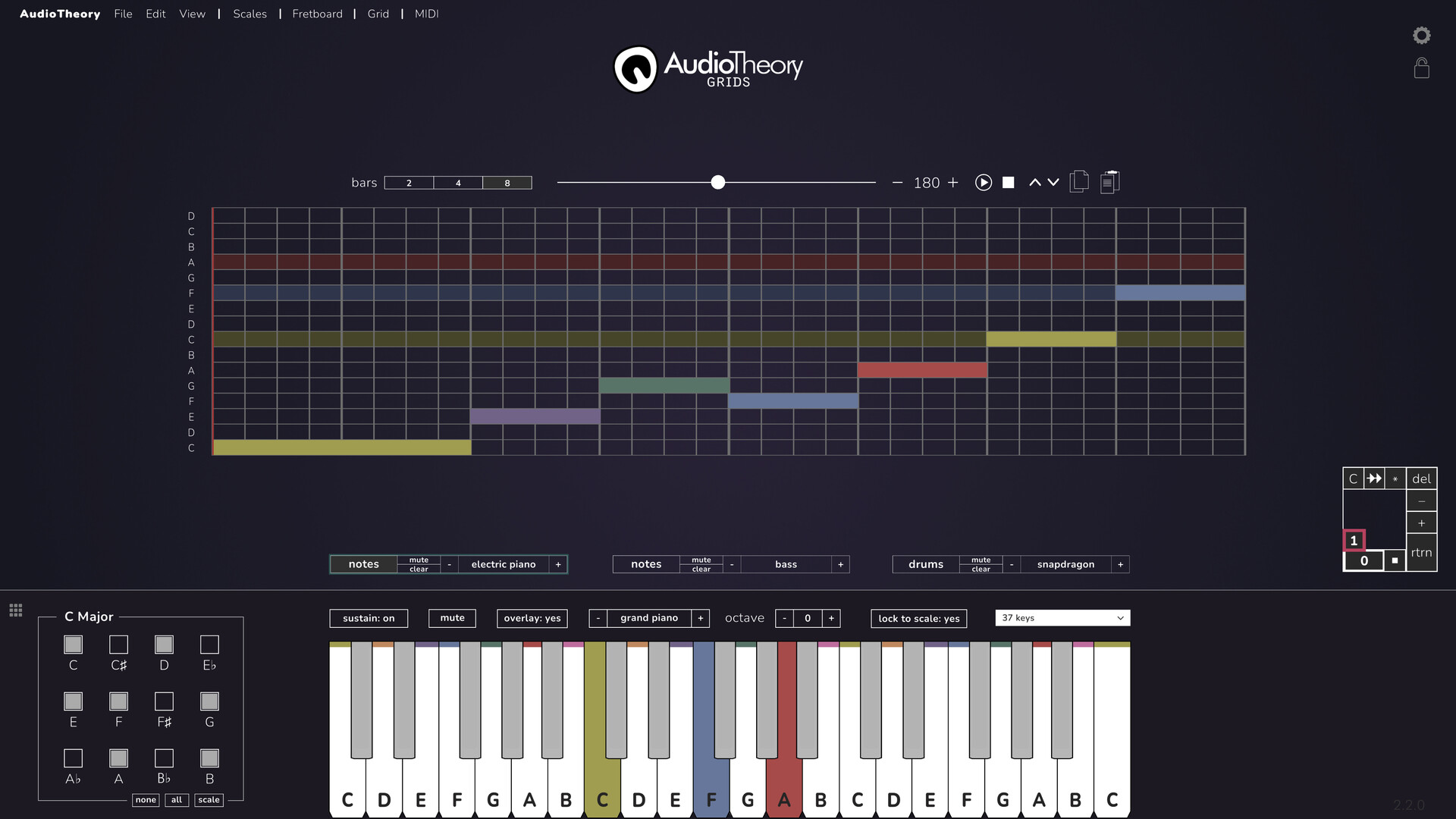
Task: Open the Fretboard menu
Action: click(317, 14)
